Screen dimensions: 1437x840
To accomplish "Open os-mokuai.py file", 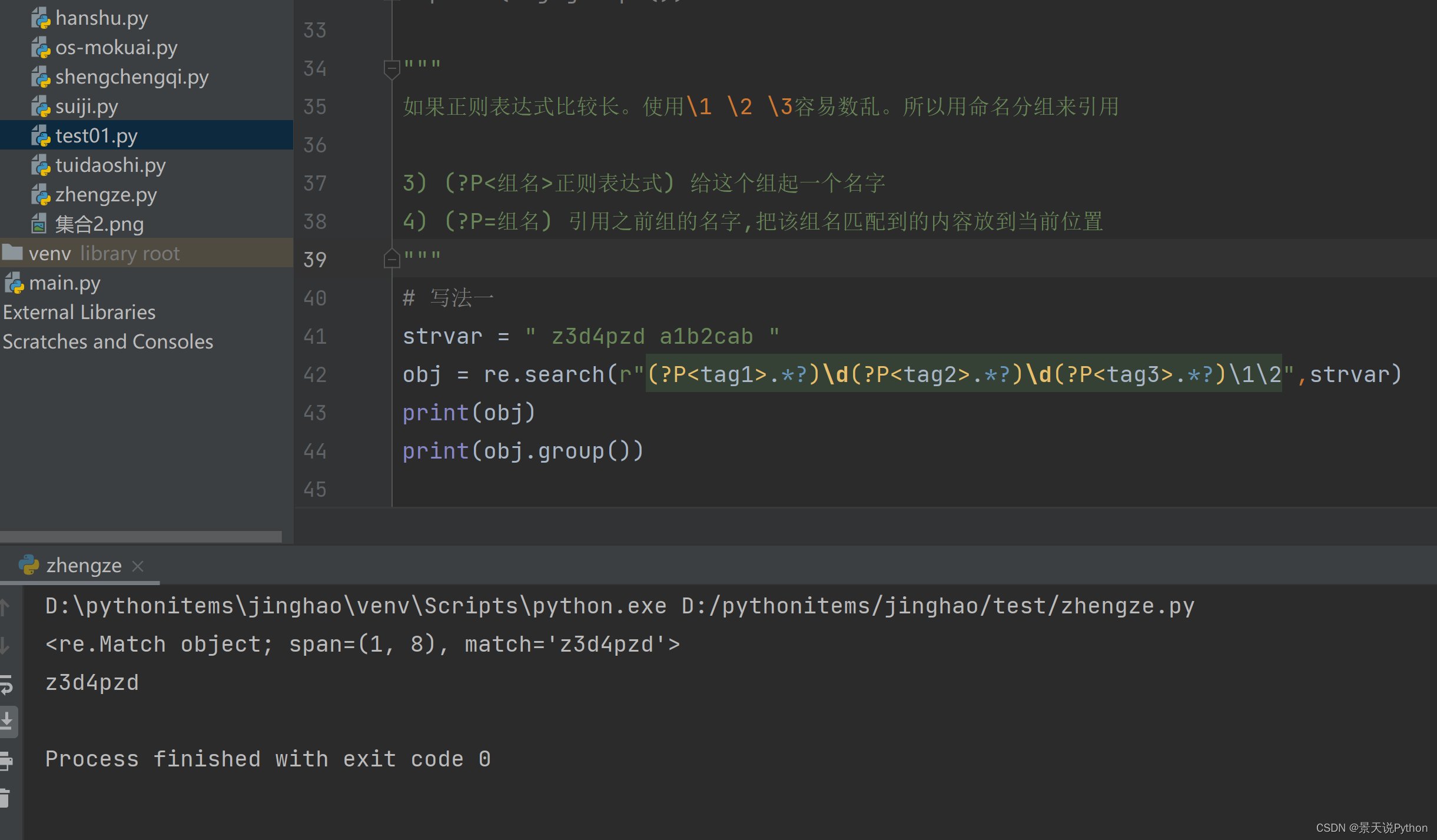I will [x=116, y=48].
